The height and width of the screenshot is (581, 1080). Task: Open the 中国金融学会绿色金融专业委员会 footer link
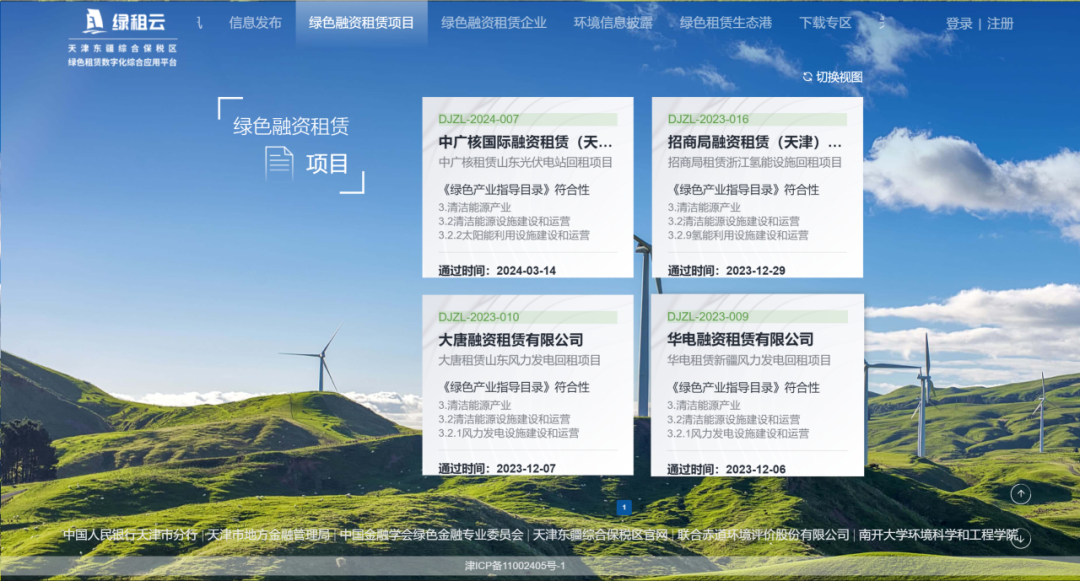tap(432, 535)
